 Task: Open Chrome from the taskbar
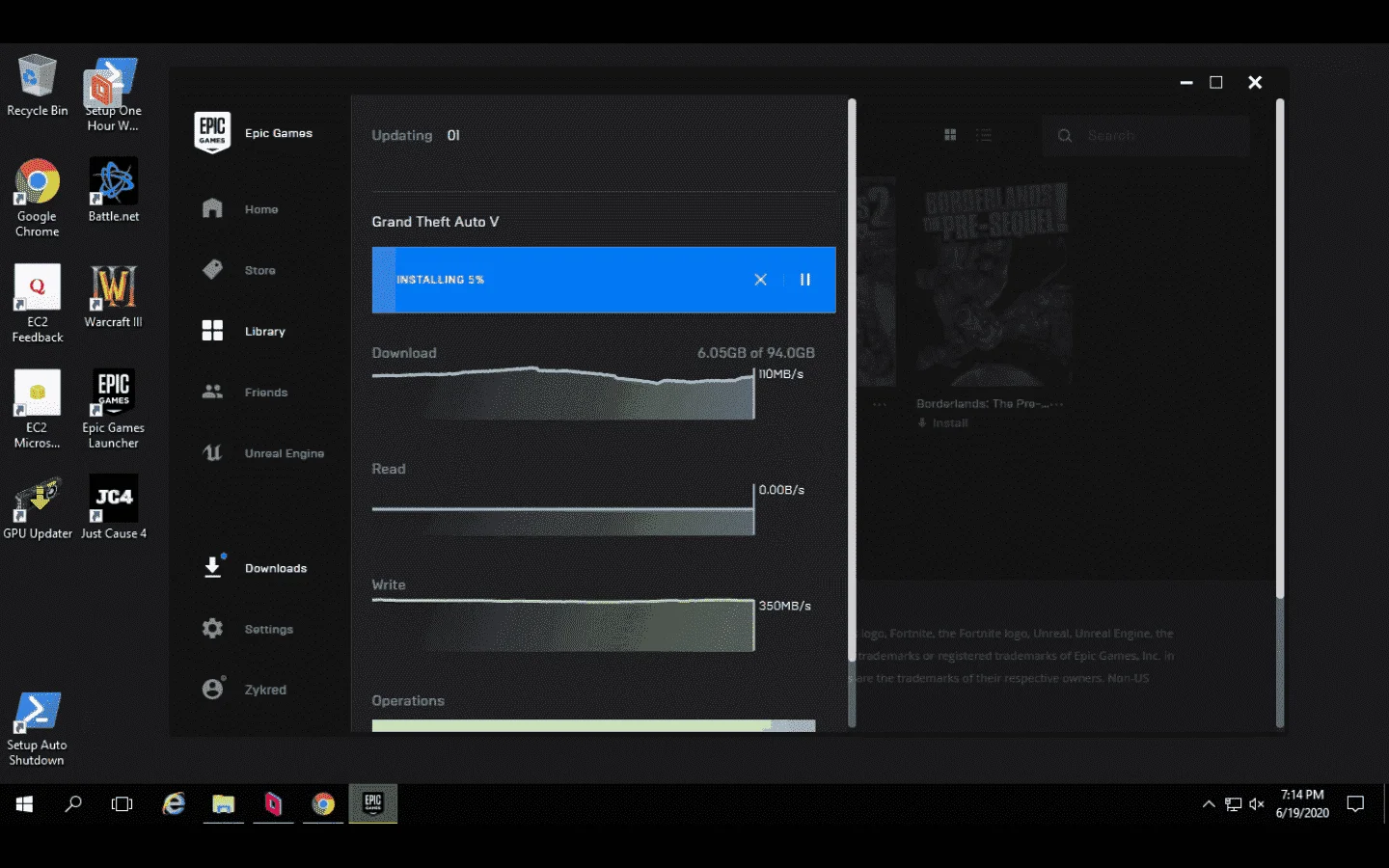(323, 803)
